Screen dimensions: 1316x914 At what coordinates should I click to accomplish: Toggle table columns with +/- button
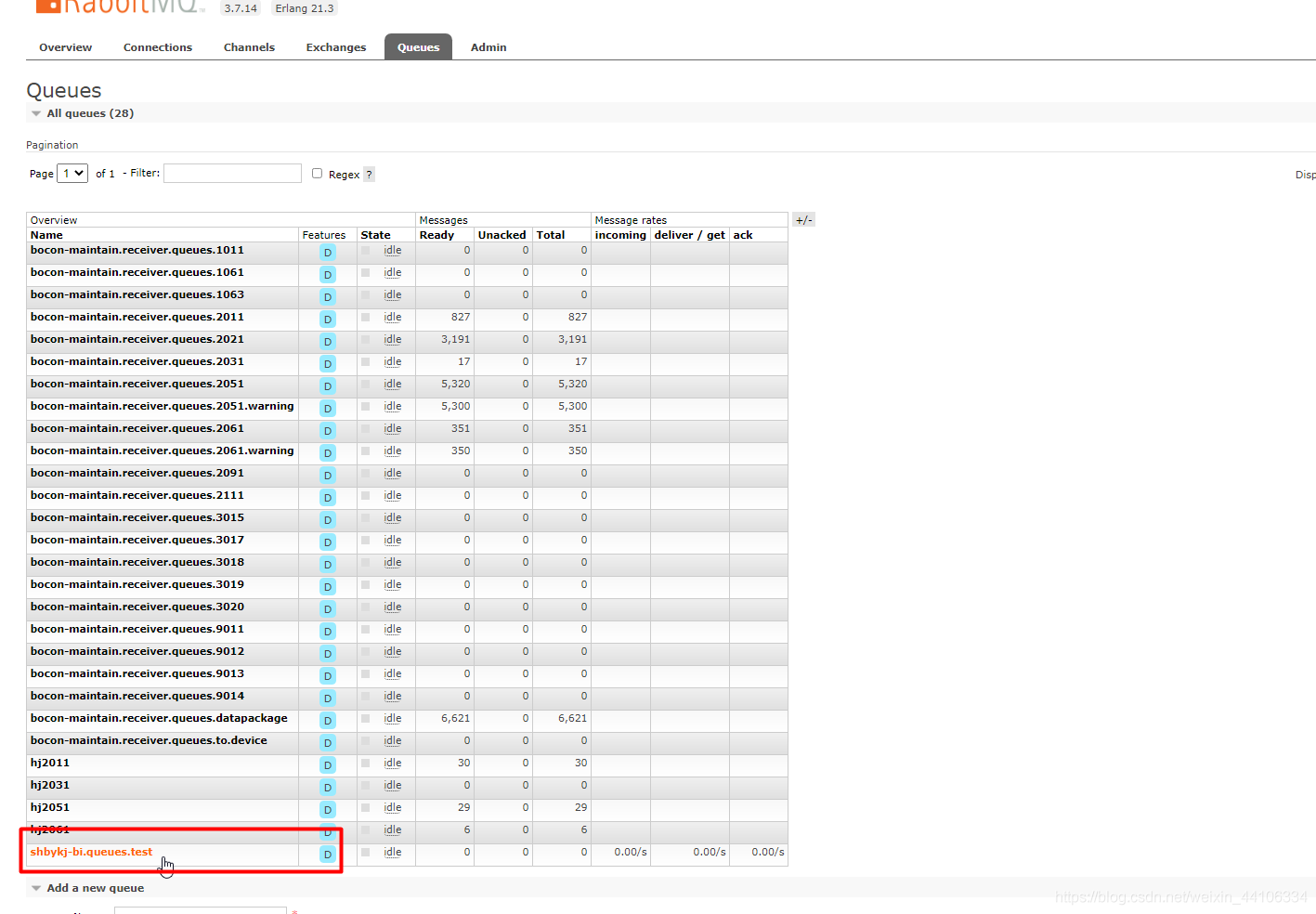803,220
